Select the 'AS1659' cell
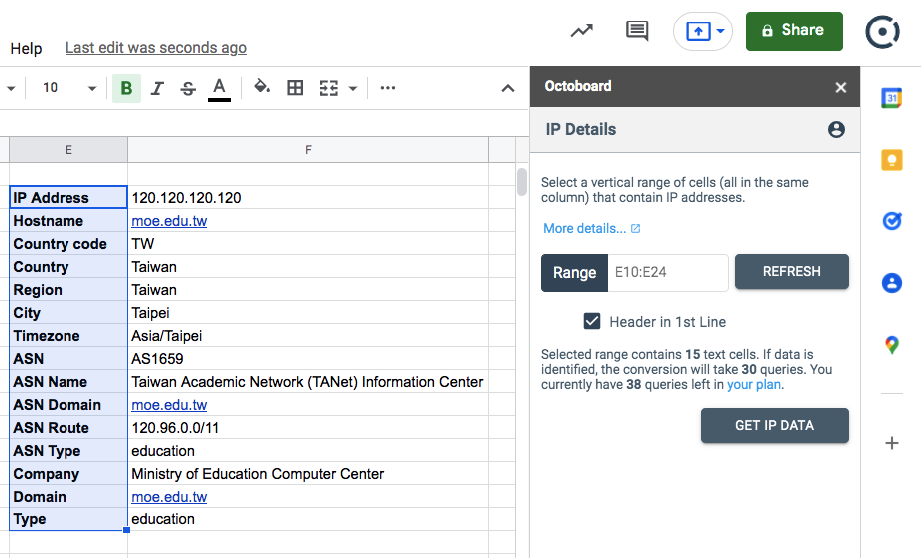This screenshot has height=558, width=921. pyautogui.click(x=308, y=358)
